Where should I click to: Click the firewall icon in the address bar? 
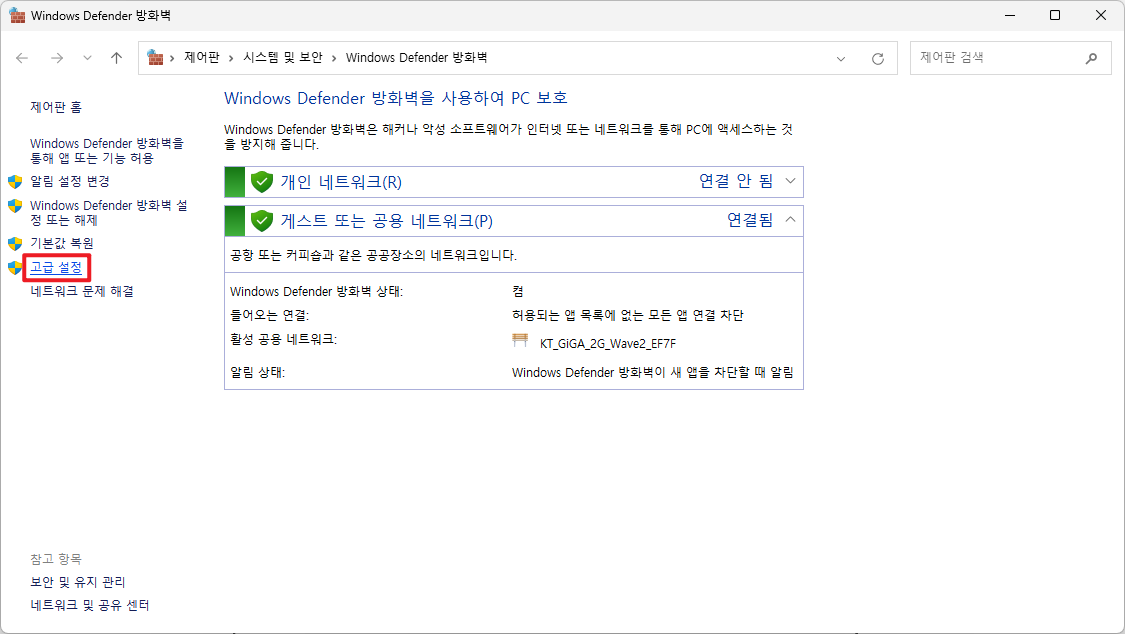point(155,57)
